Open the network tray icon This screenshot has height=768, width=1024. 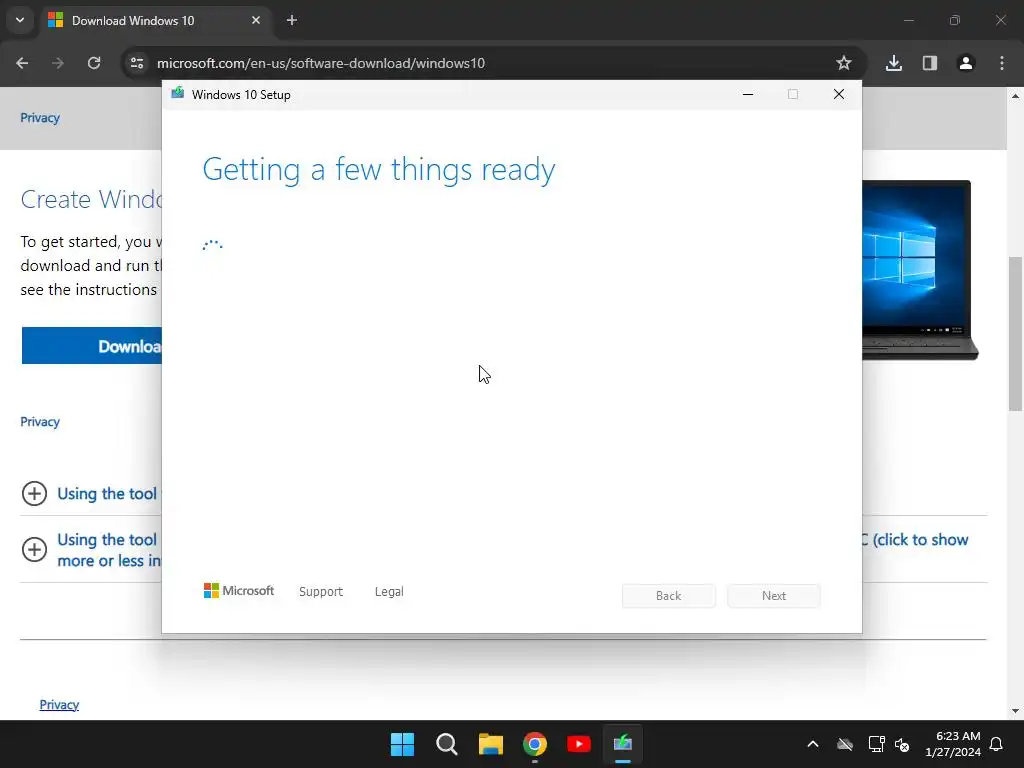(x=876, y=744)
